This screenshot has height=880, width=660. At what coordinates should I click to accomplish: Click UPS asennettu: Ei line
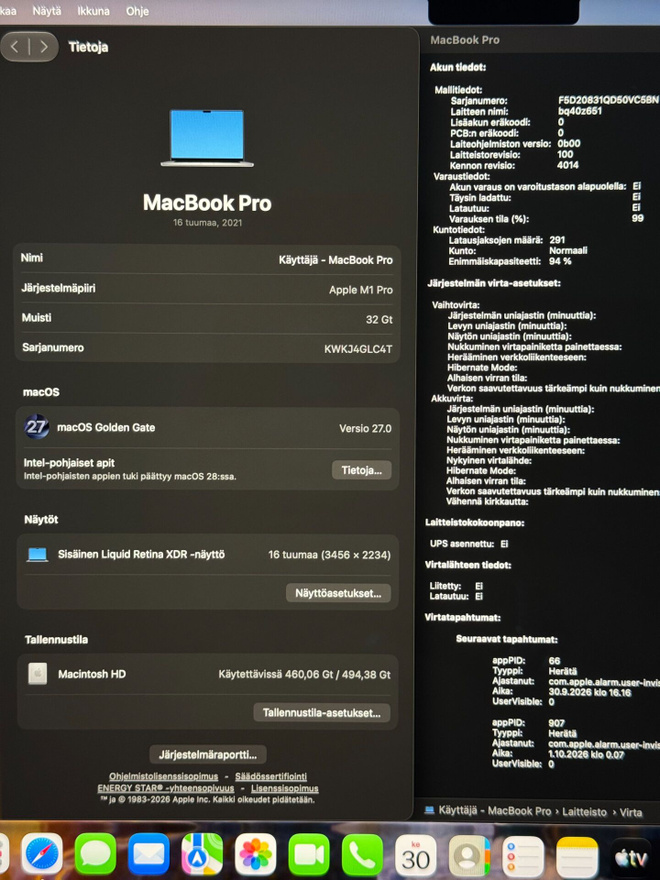tap(469, 543)
